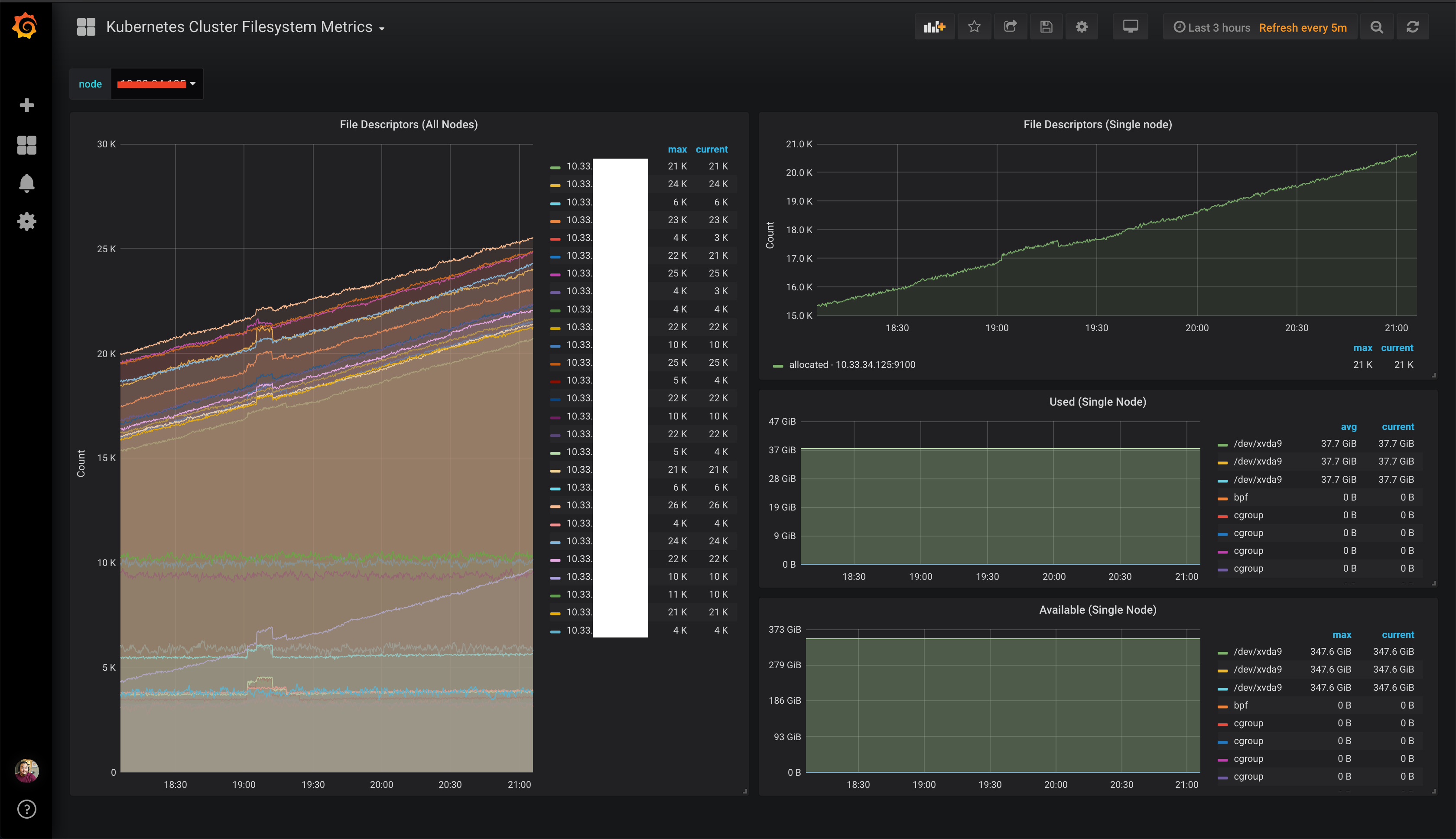Viewport: 1456px width, 839px height.
Task: Save the dashboard with disk icon
Action: point(1046,27)
